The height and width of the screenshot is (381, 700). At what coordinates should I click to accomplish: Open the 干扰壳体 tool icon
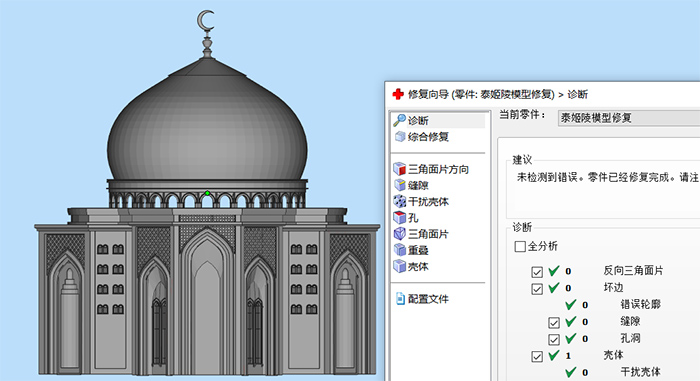click(x=400, y=201)
